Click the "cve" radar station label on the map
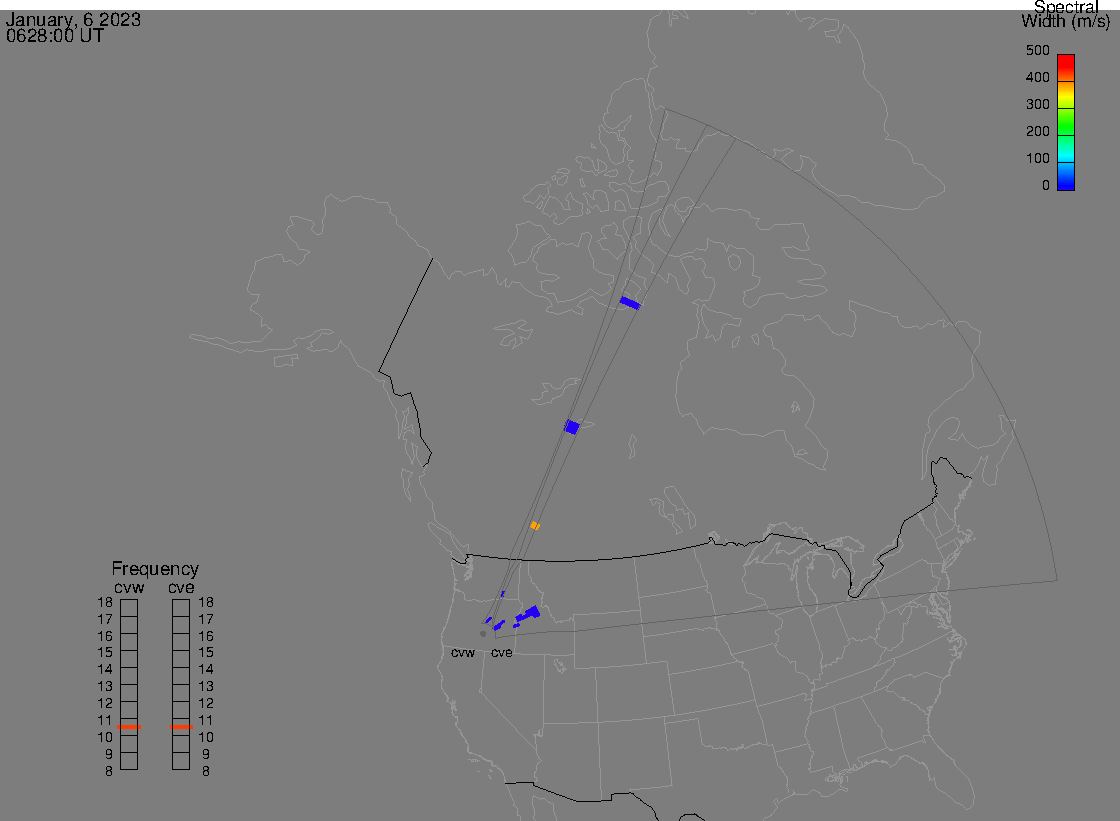 coord(501,653)
